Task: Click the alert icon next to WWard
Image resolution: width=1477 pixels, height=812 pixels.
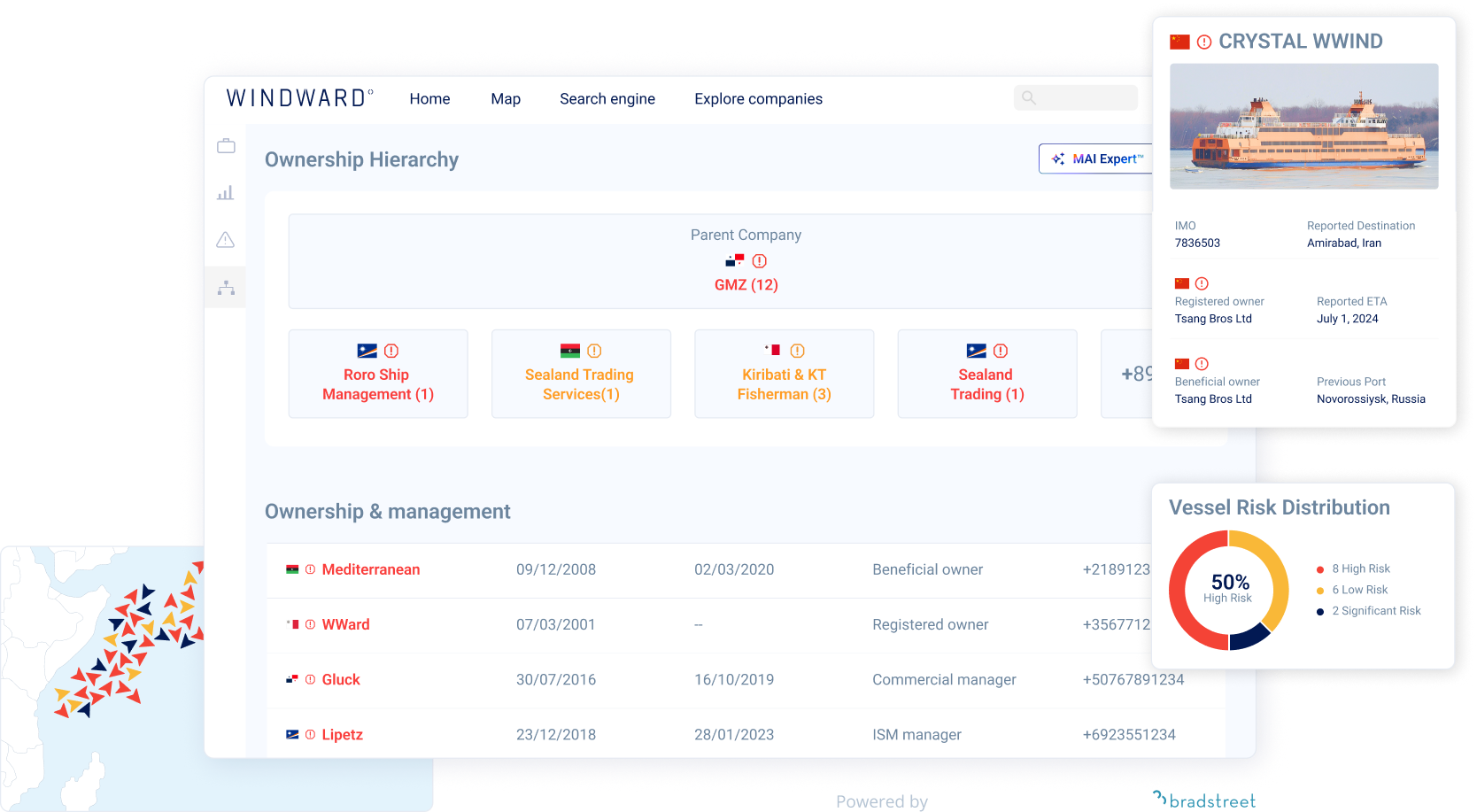Action: click(x=311, y=624)
